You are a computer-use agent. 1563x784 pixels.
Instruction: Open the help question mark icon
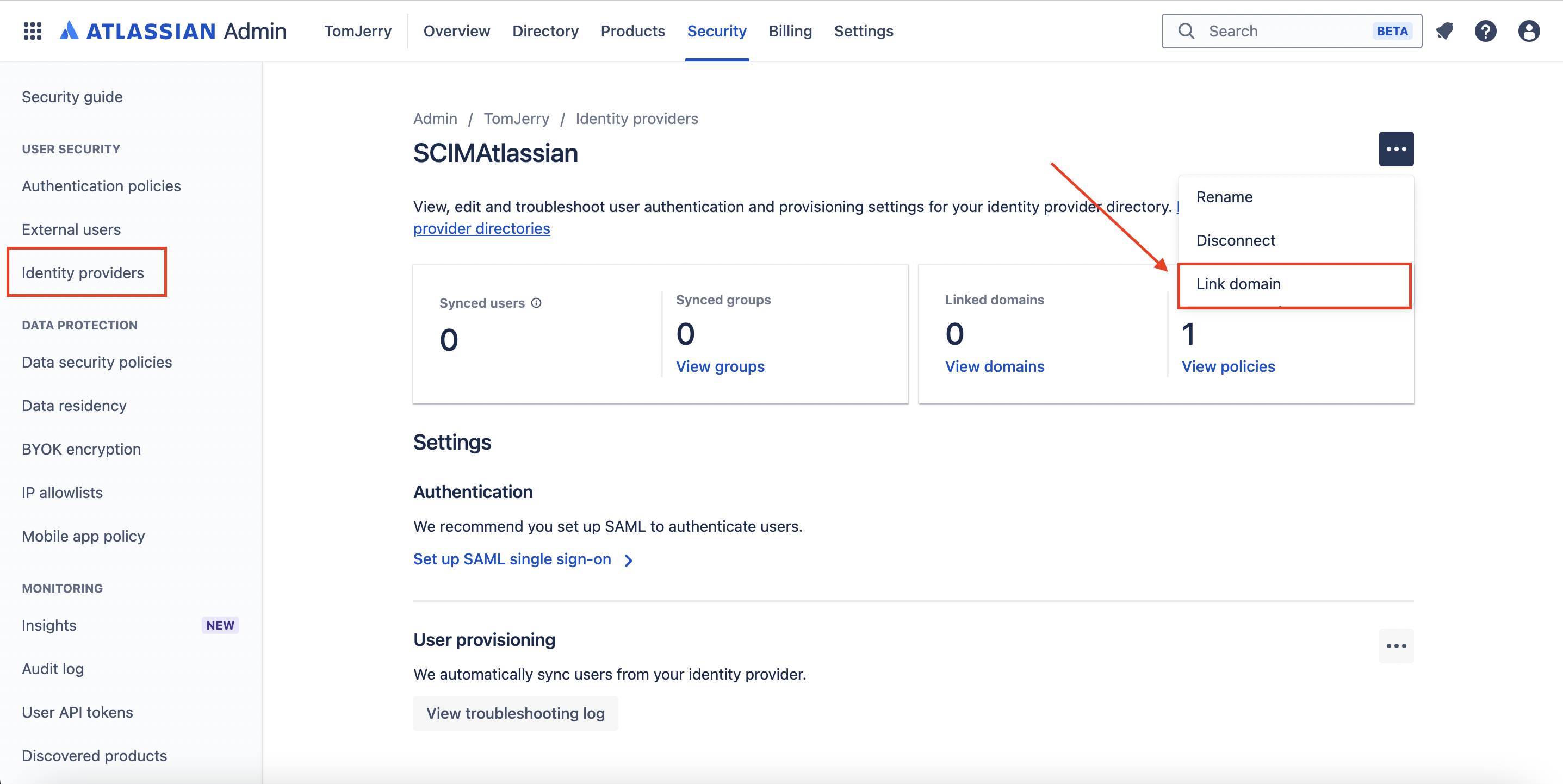(x=1485, y=31)
